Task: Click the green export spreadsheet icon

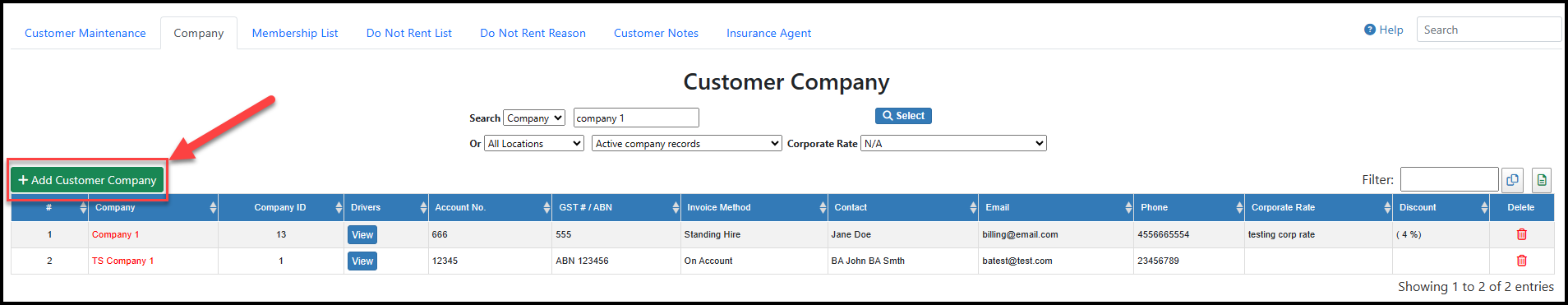Action: [x=1541, y=180]
